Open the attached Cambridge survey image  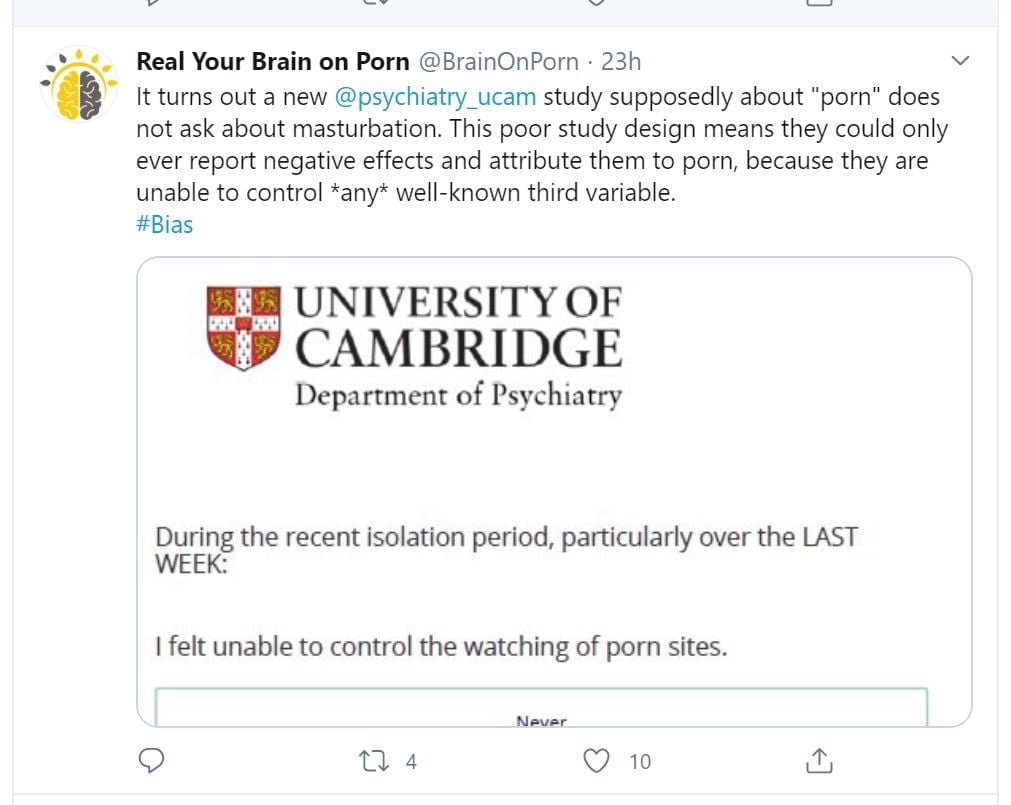pyautogui.click(x=554, y=480)
